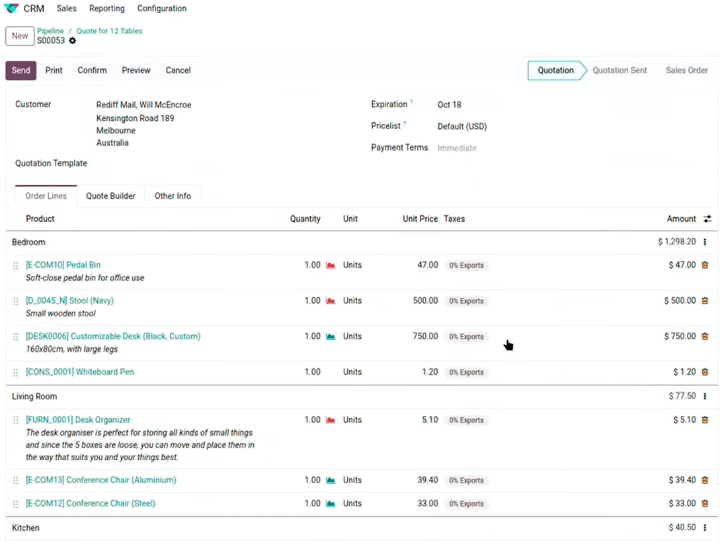The width and height of the screenshot is (720, 542).
Task: Open the Reporting menu
Action: click(107, 8)
